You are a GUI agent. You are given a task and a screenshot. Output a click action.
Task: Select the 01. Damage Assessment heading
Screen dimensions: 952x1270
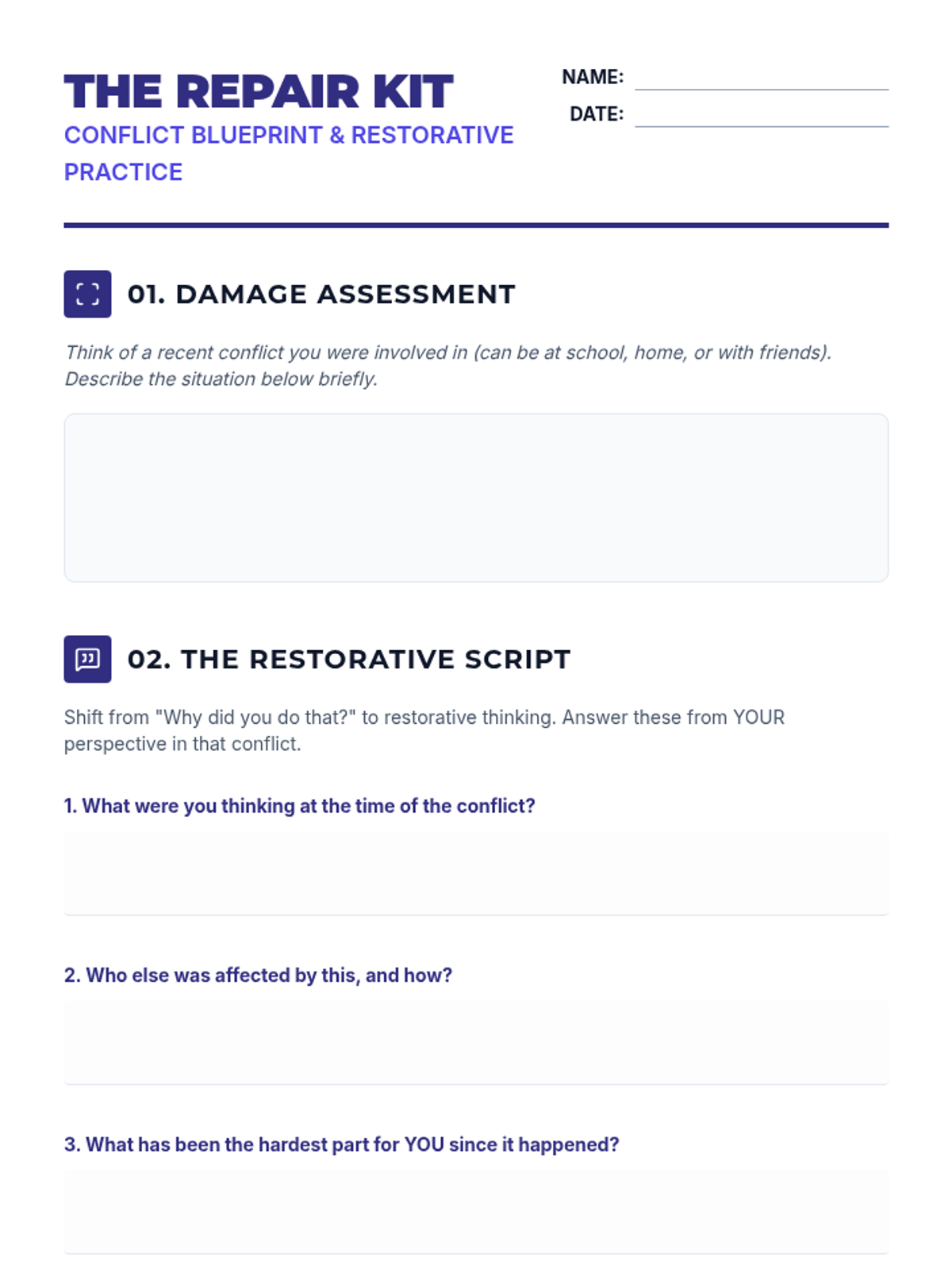pos(321,294)
